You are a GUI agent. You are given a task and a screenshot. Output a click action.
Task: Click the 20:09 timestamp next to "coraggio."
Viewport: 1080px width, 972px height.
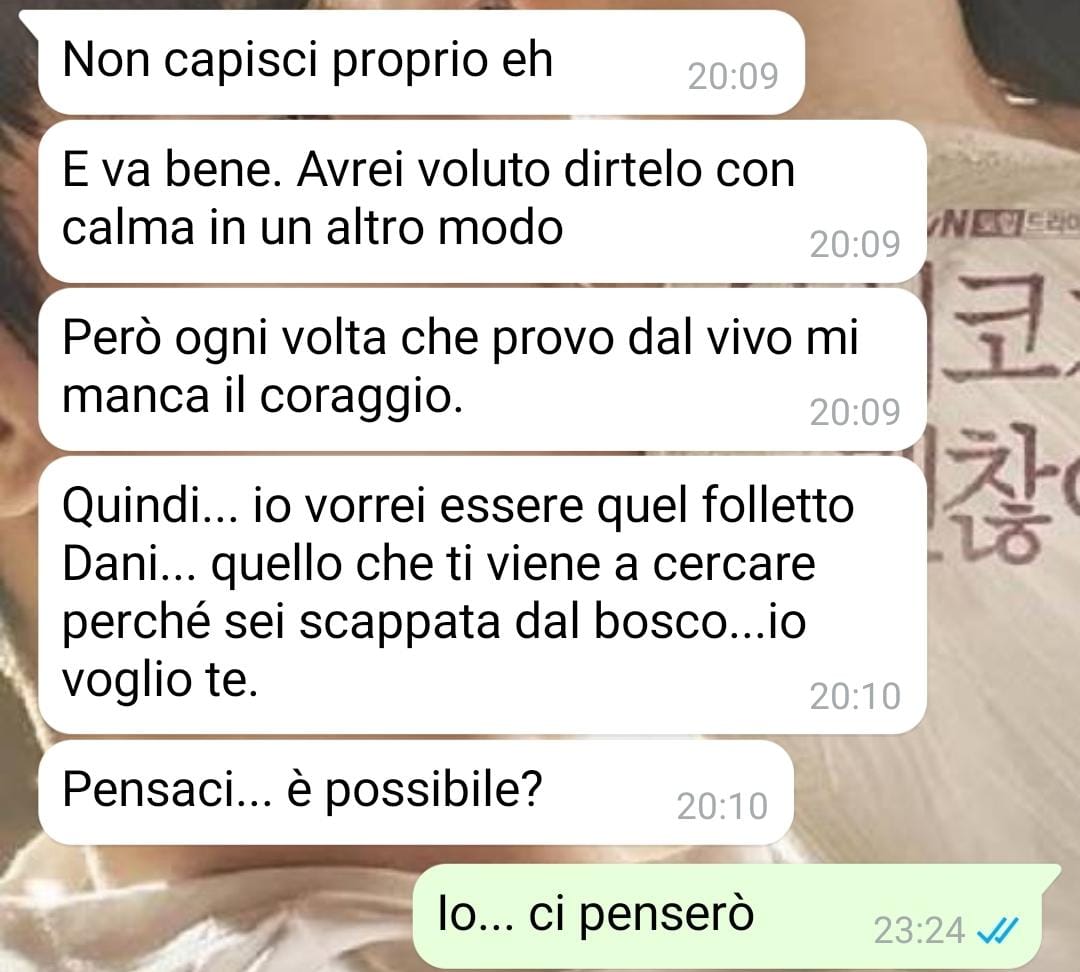(x=855, y=412)
